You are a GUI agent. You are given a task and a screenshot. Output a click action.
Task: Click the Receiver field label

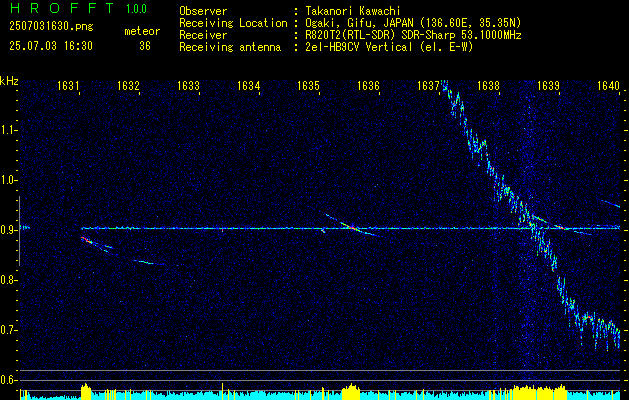[x=203, y=35]
